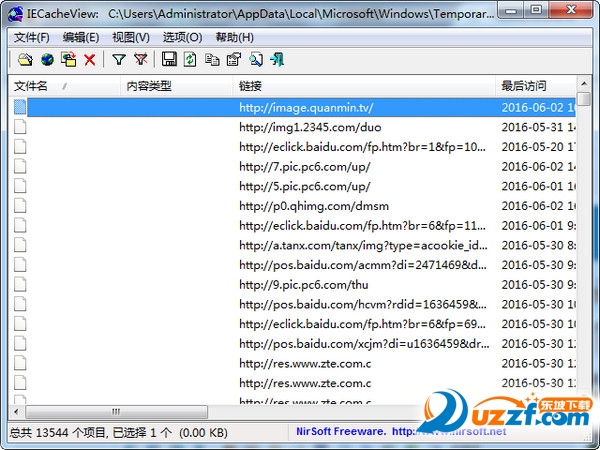Click the IECacheView title bar app icon
600x450 pixels.
click(15, 14)
